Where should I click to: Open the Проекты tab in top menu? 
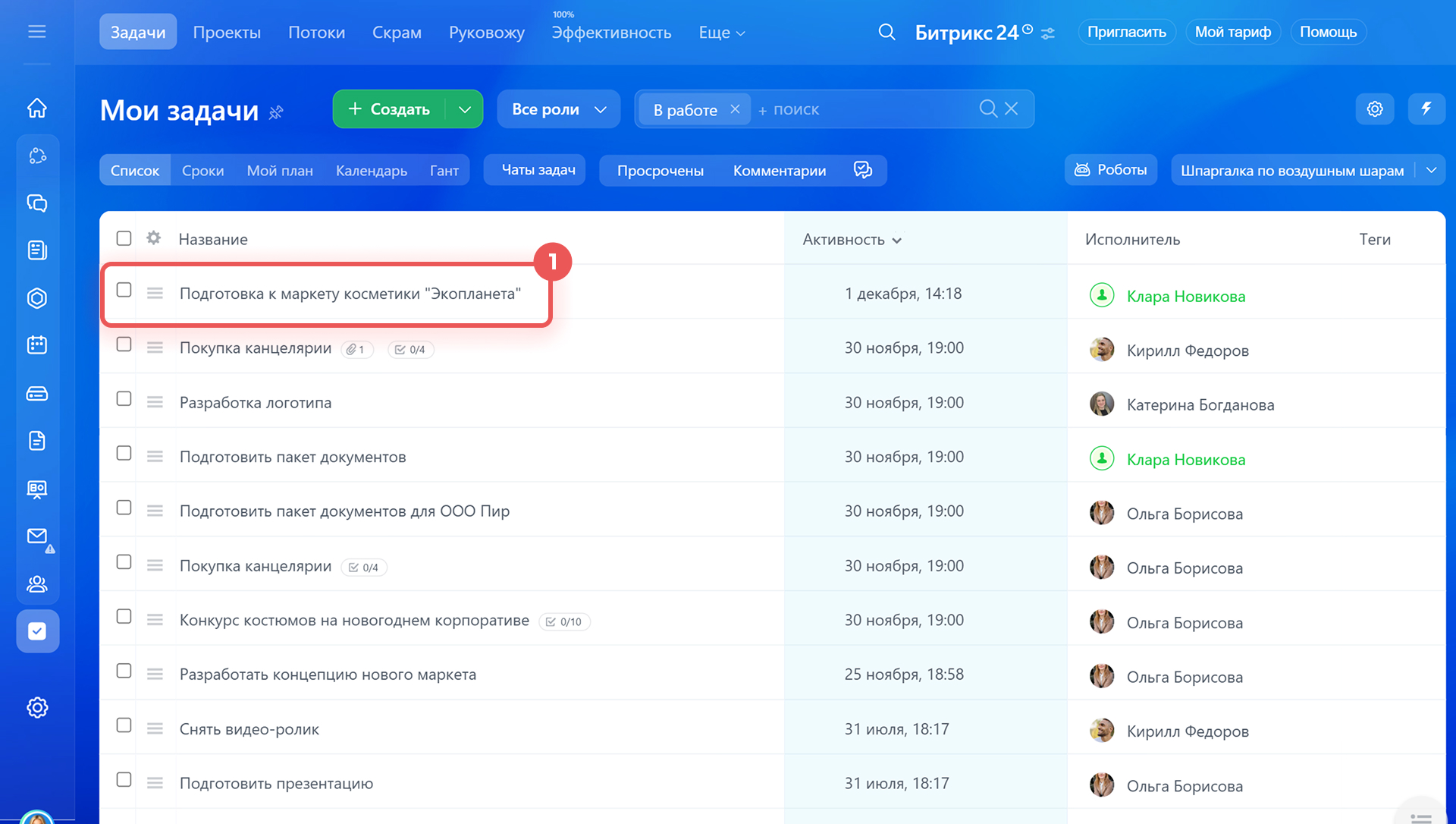click(227, 33)
